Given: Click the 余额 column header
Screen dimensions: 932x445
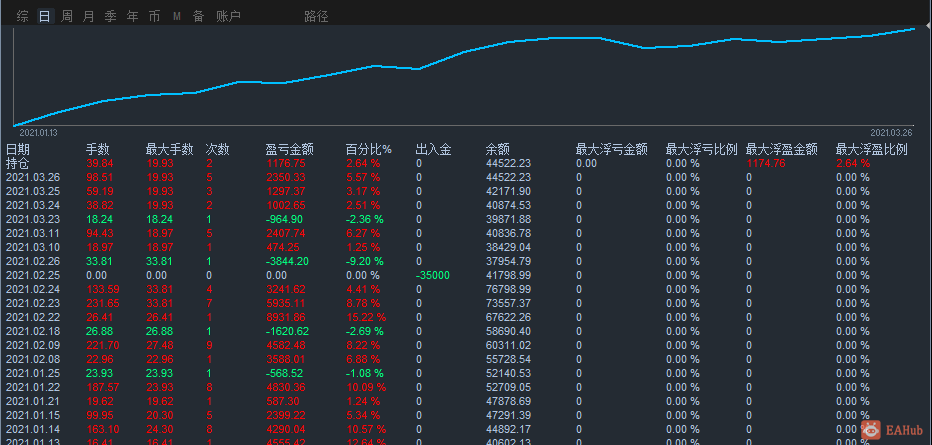Looking at the screenshot, I should (498, 150).
